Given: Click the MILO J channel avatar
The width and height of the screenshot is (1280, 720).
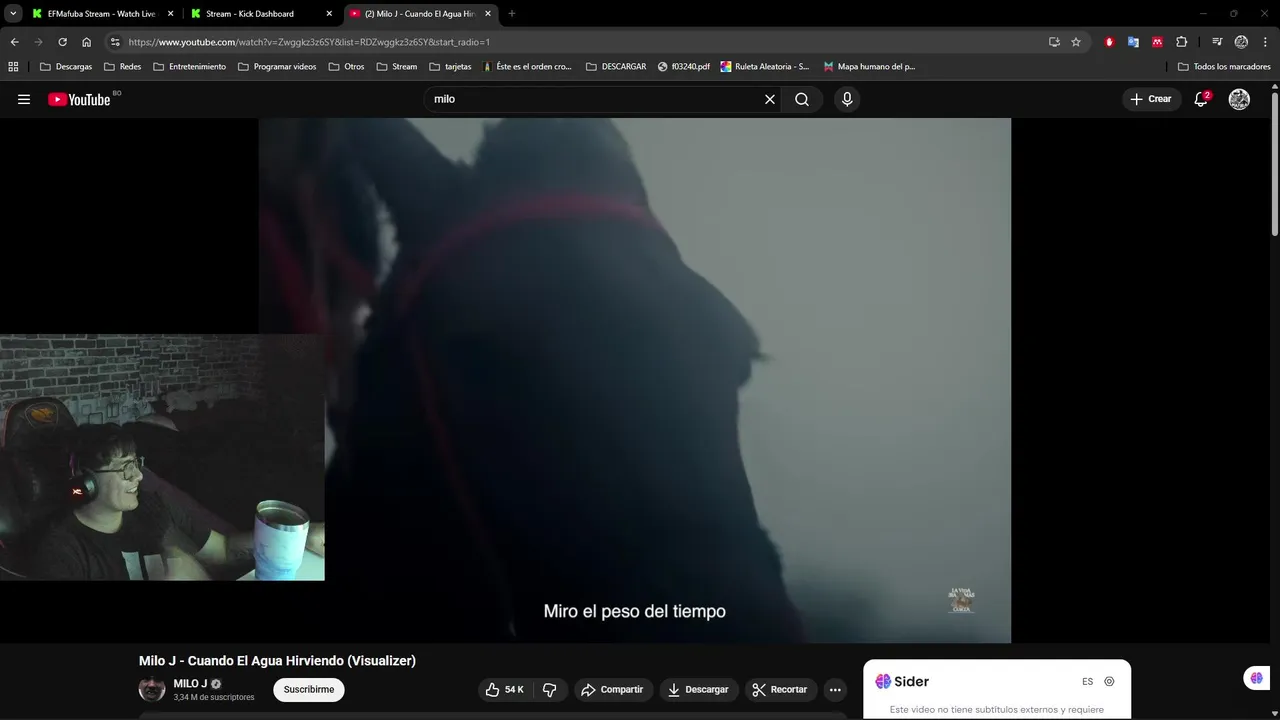Looking at the screenshot, I should [152, 689].
